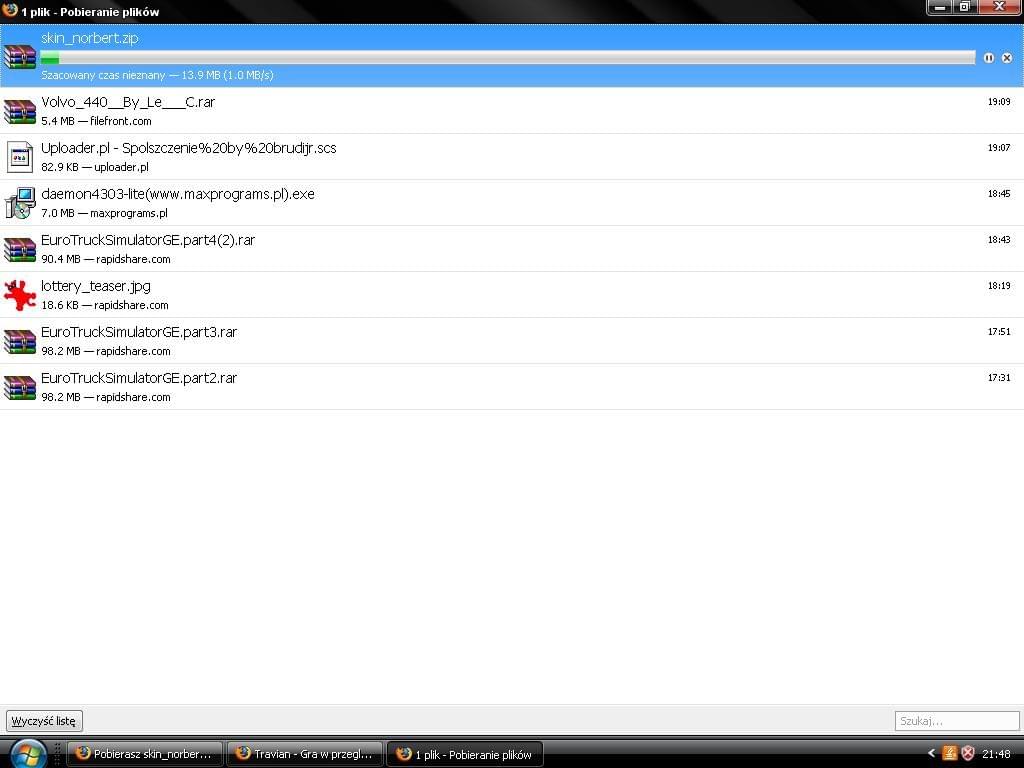1024x768 pixels.
Task: Select the daemon4303-lite exe download entry name
Action: point(178,194)
